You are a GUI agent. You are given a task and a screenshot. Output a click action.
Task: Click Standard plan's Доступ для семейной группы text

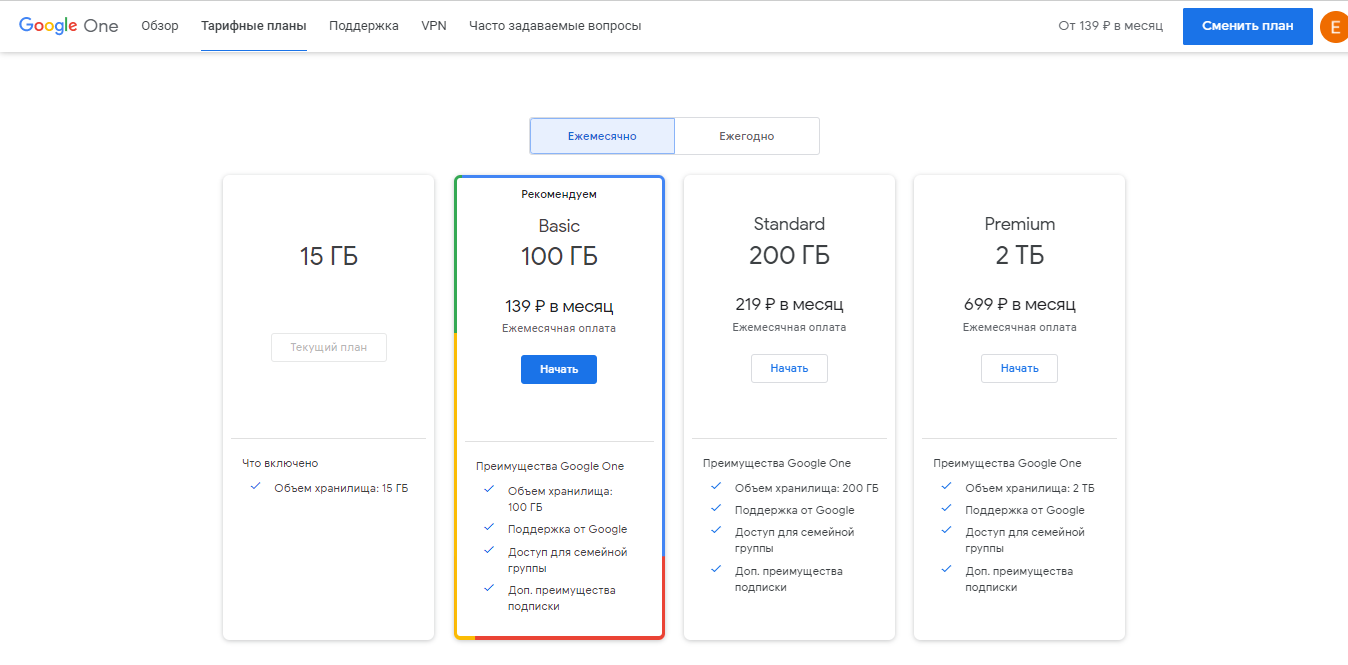(x=795, y=540)
